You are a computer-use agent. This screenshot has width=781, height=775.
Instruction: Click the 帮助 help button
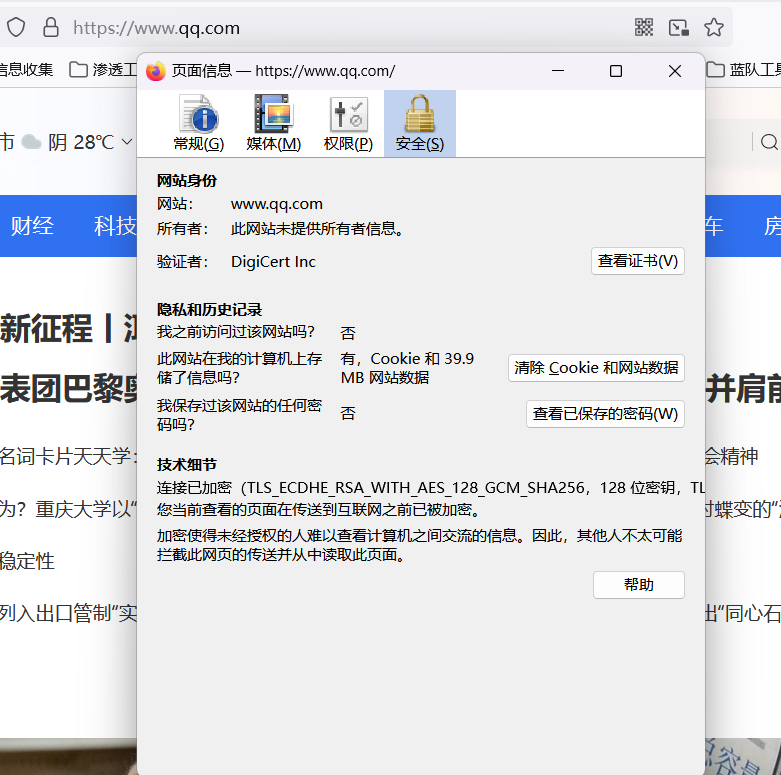tap(639, 585)
